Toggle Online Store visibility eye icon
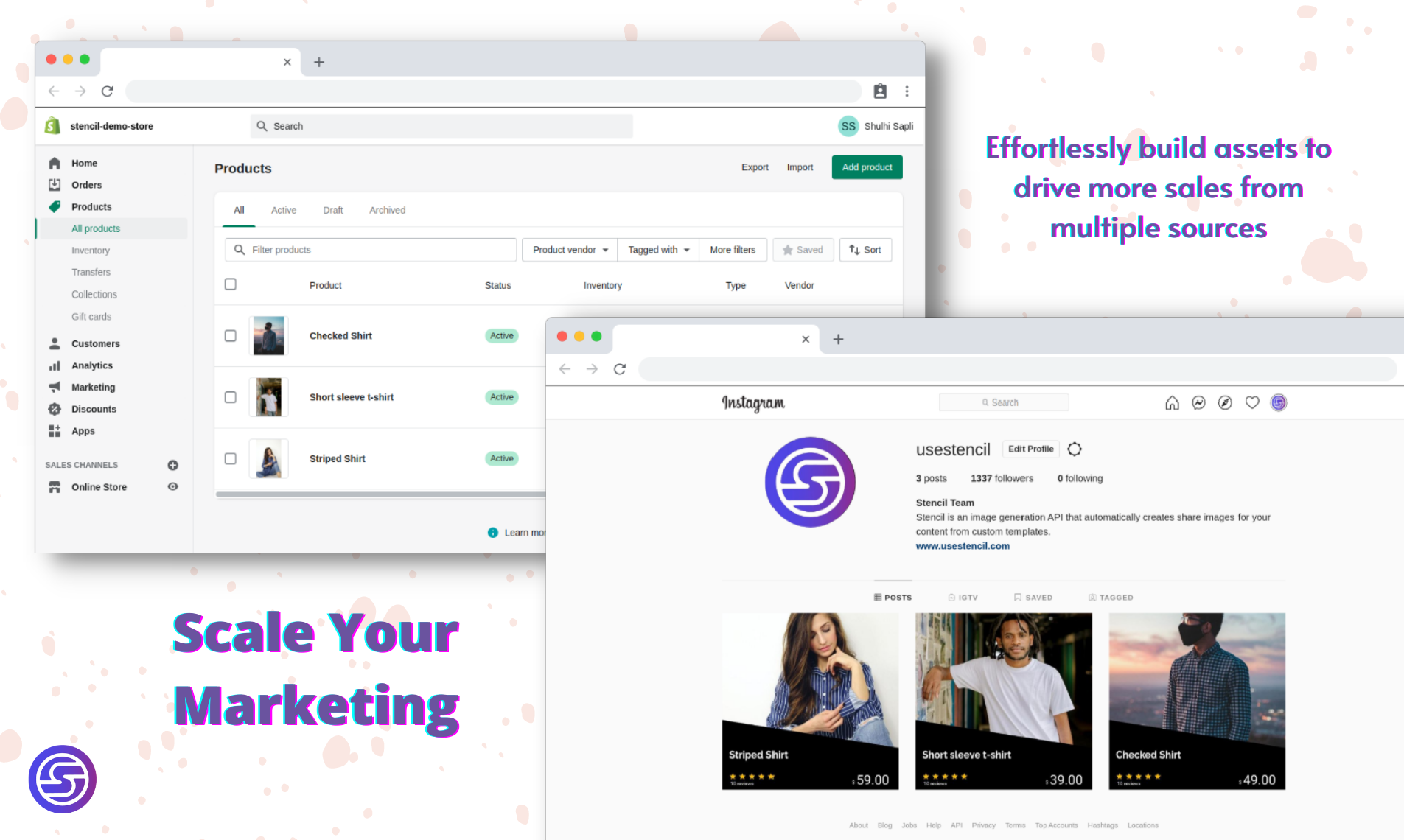This screenshot has height=840, width=1404. click(172, 486)
